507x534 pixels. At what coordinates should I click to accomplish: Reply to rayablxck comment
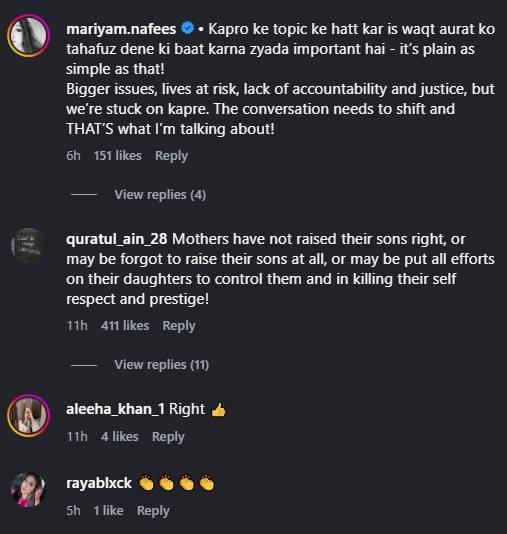tap(153, 511)
